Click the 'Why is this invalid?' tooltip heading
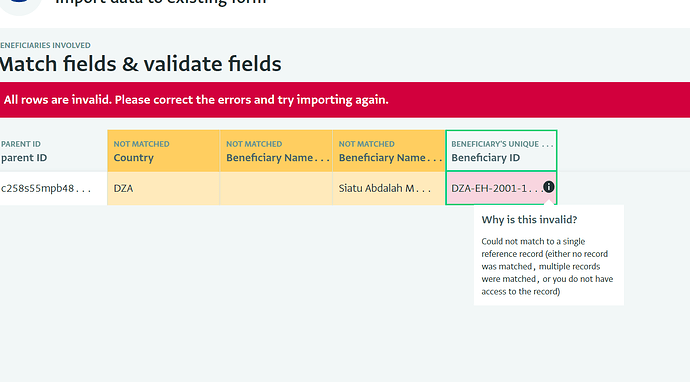The width and height of the screenshot is (690, 382). point(529,220)
